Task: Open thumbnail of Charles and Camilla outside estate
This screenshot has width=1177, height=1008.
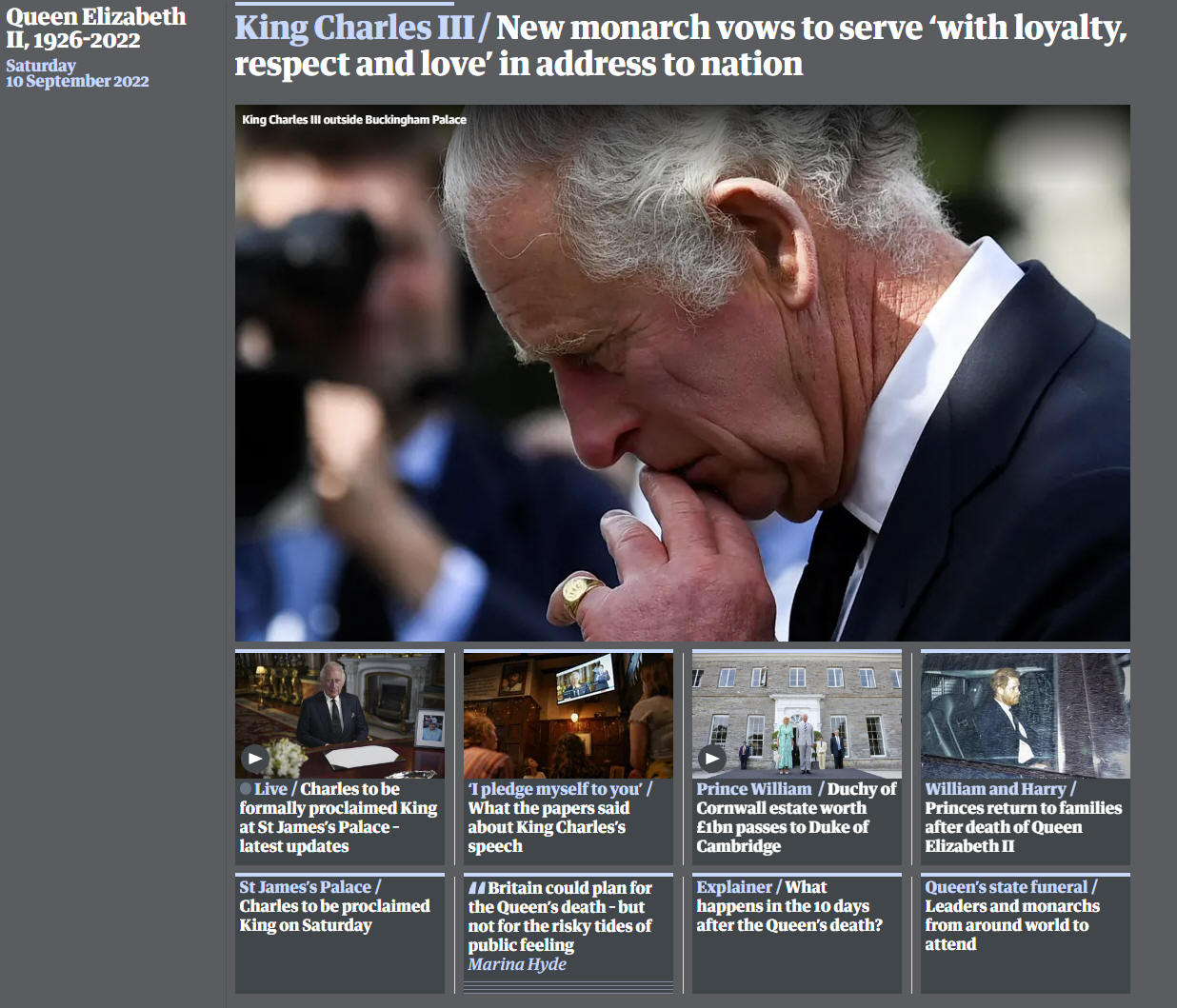Action: [x=797, y=715]
